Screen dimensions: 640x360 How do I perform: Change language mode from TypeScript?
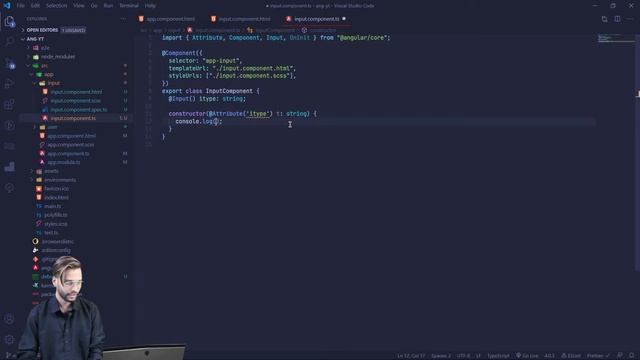498,356
